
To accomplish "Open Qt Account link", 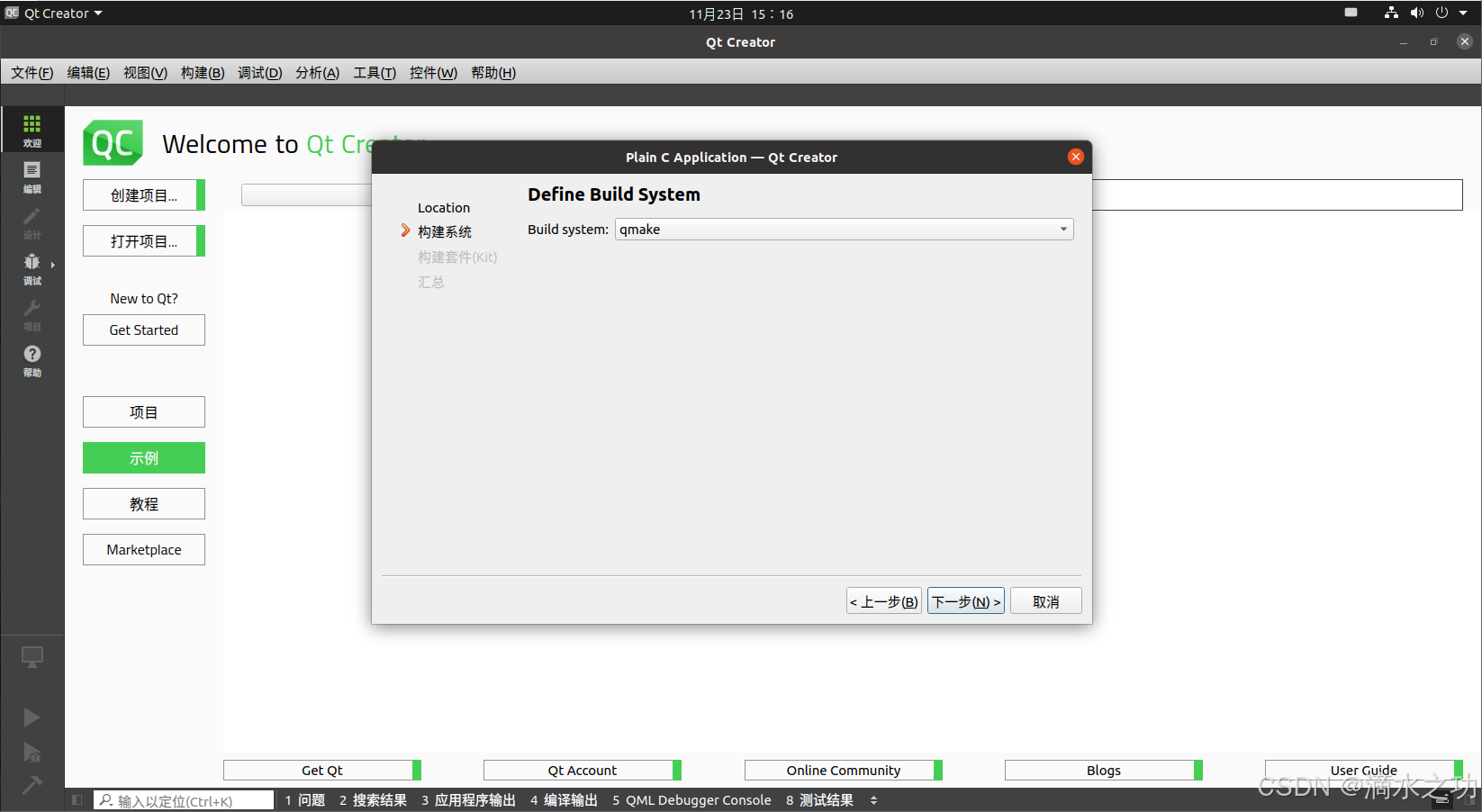I will (x=583, y=771).
